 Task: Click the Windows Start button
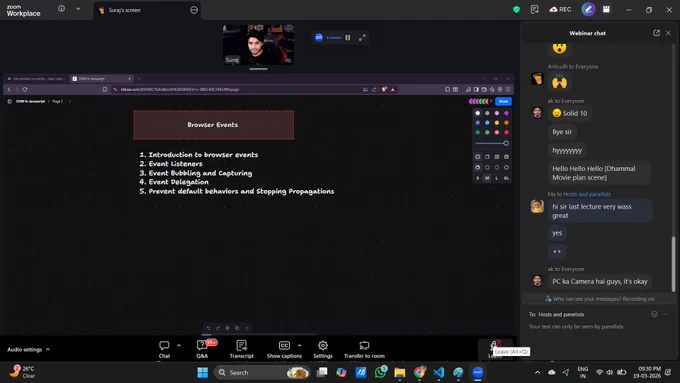click(x=203, y=372)
